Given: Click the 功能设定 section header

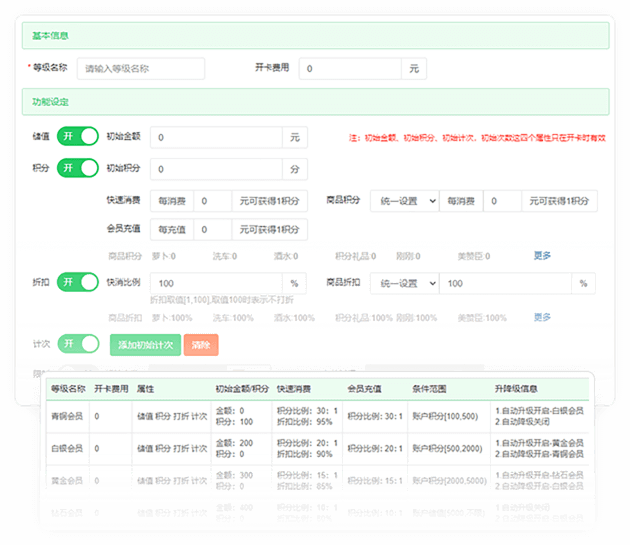Looking at the screenshot, I should (x=315, y=102).
